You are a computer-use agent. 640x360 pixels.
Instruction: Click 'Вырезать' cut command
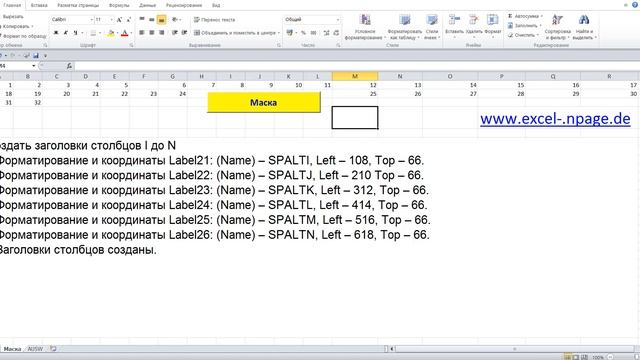pos(12,17)
